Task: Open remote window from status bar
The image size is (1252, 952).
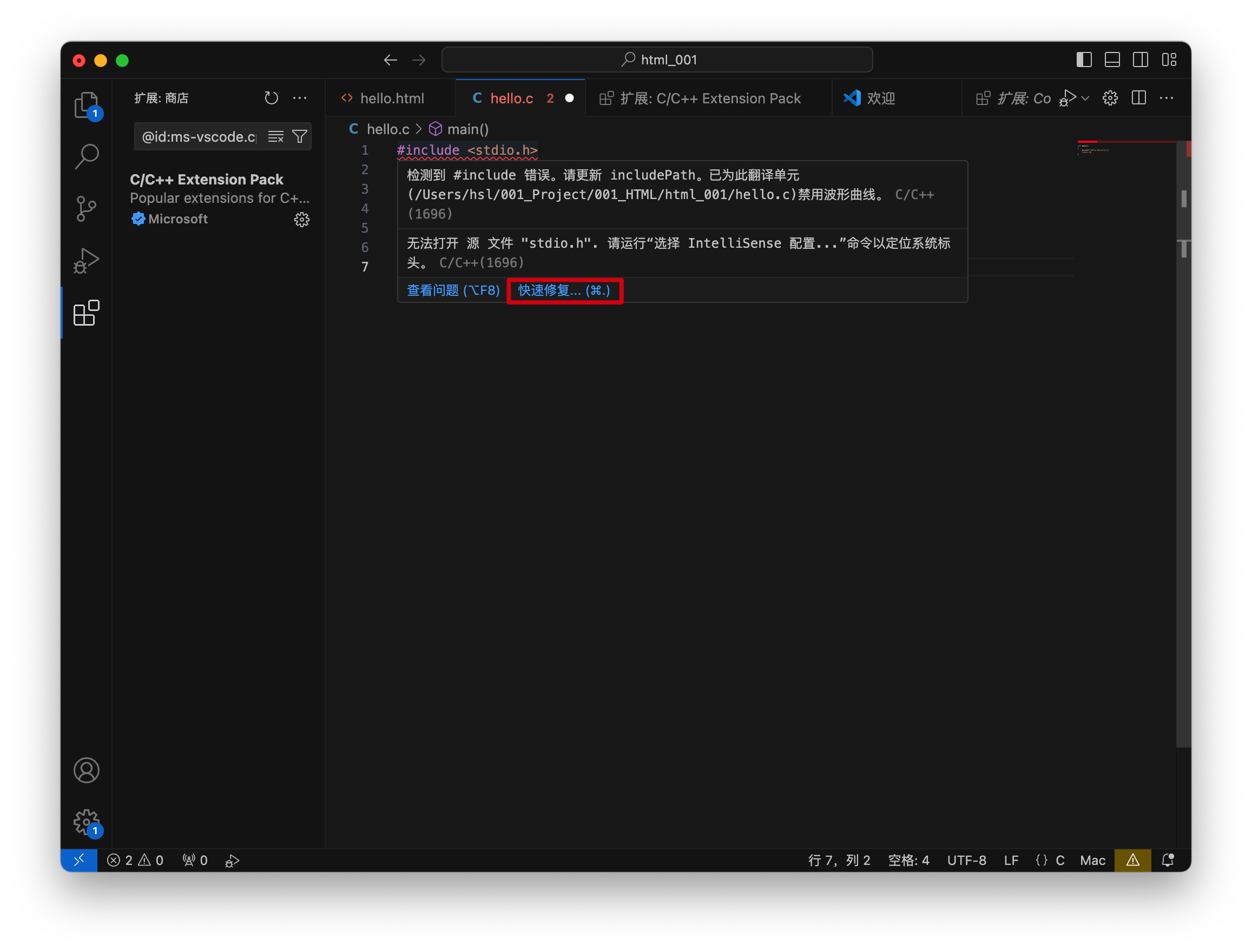Action: pyautogui.click(x=79, y=860)
